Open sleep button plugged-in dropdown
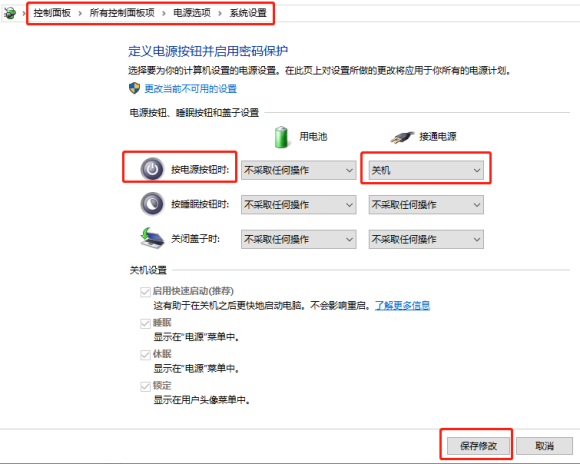This screenshot has width=580, height=464. 426,205
